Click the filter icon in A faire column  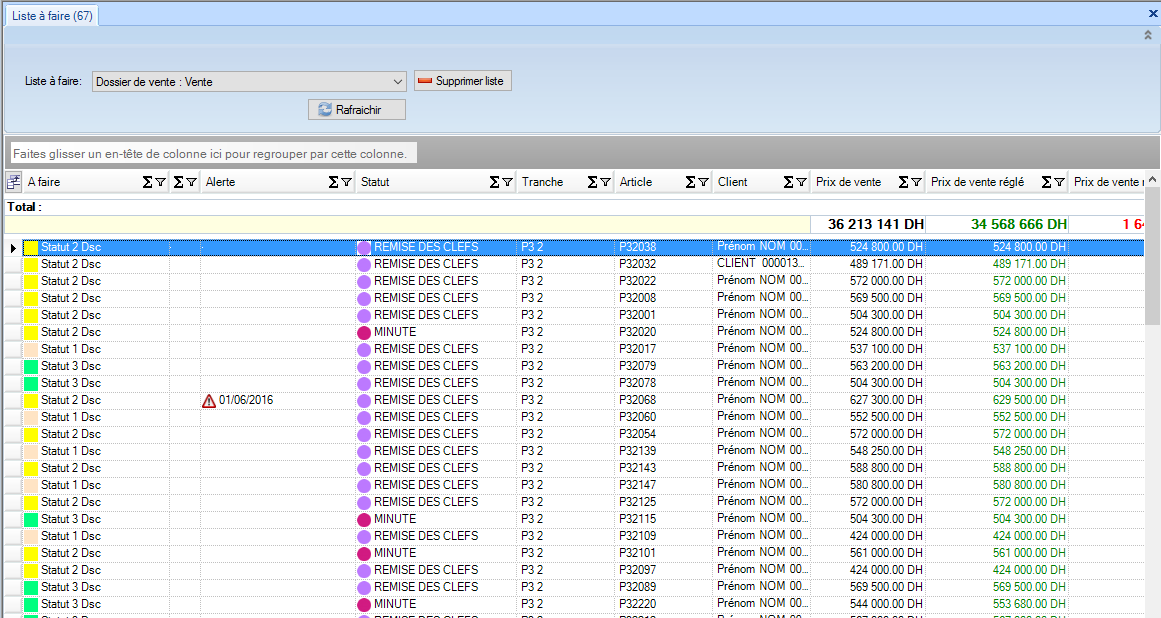(160, 182)
